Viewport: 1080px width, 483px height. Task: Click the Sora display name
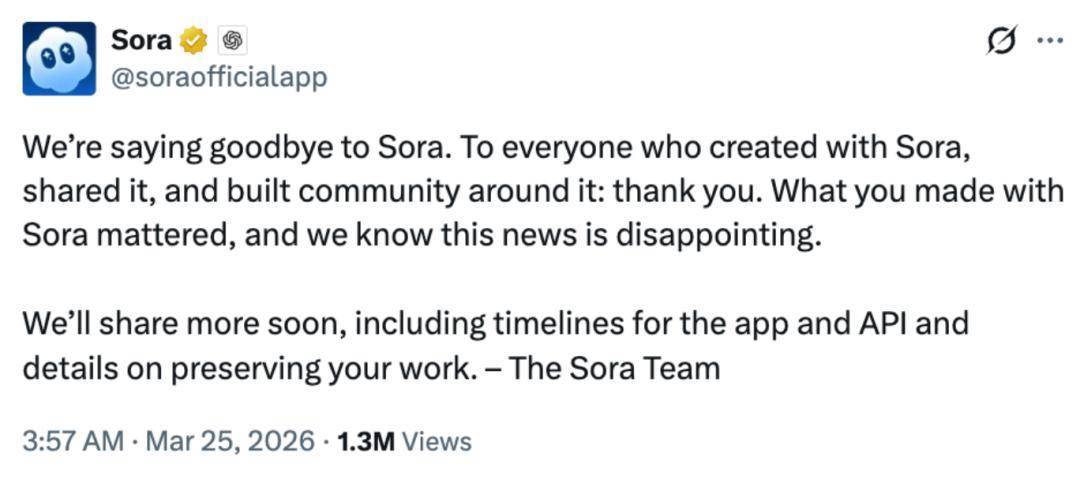(x=141, y=40)
